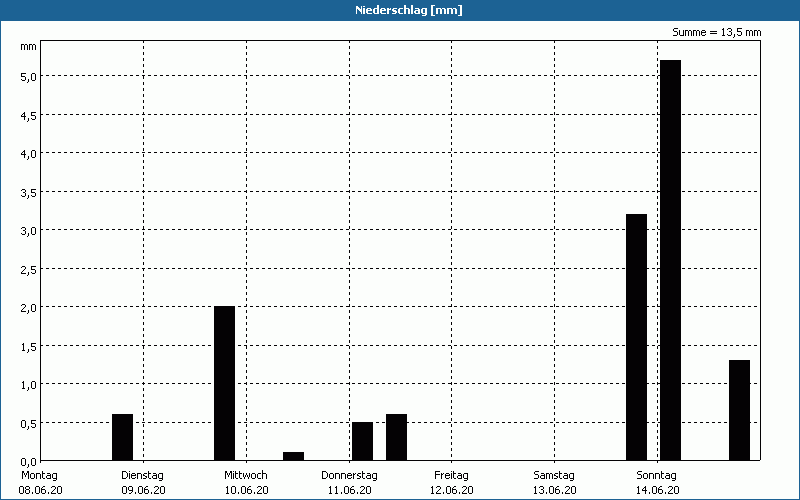The image size is (800, 500).
Task: Click the '0,5' y-axis value
Action: tap(28, 423)
